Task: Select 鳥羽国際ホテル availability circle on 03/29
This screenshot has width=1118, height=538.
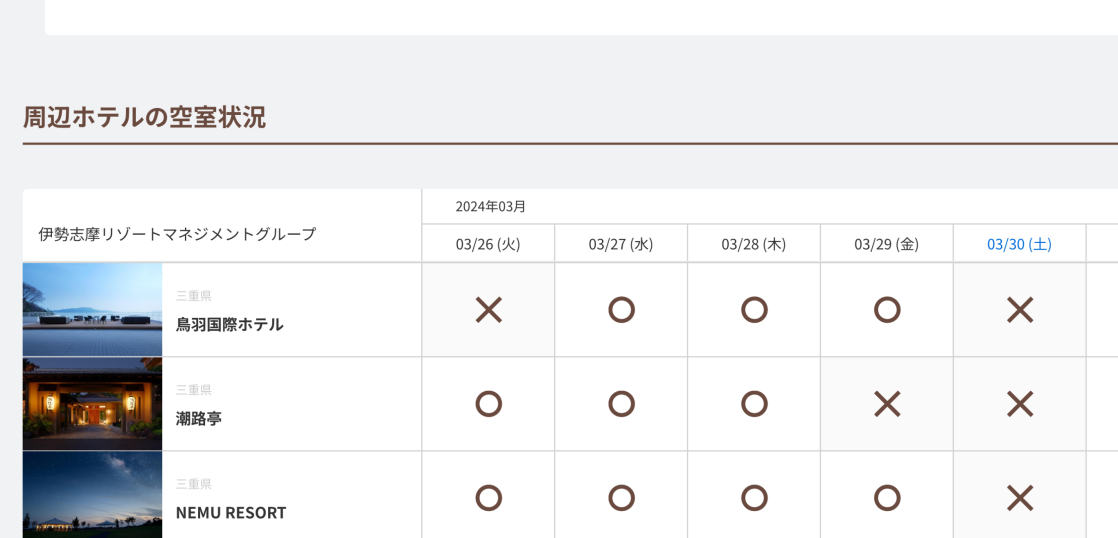Action: pos(887,310)
